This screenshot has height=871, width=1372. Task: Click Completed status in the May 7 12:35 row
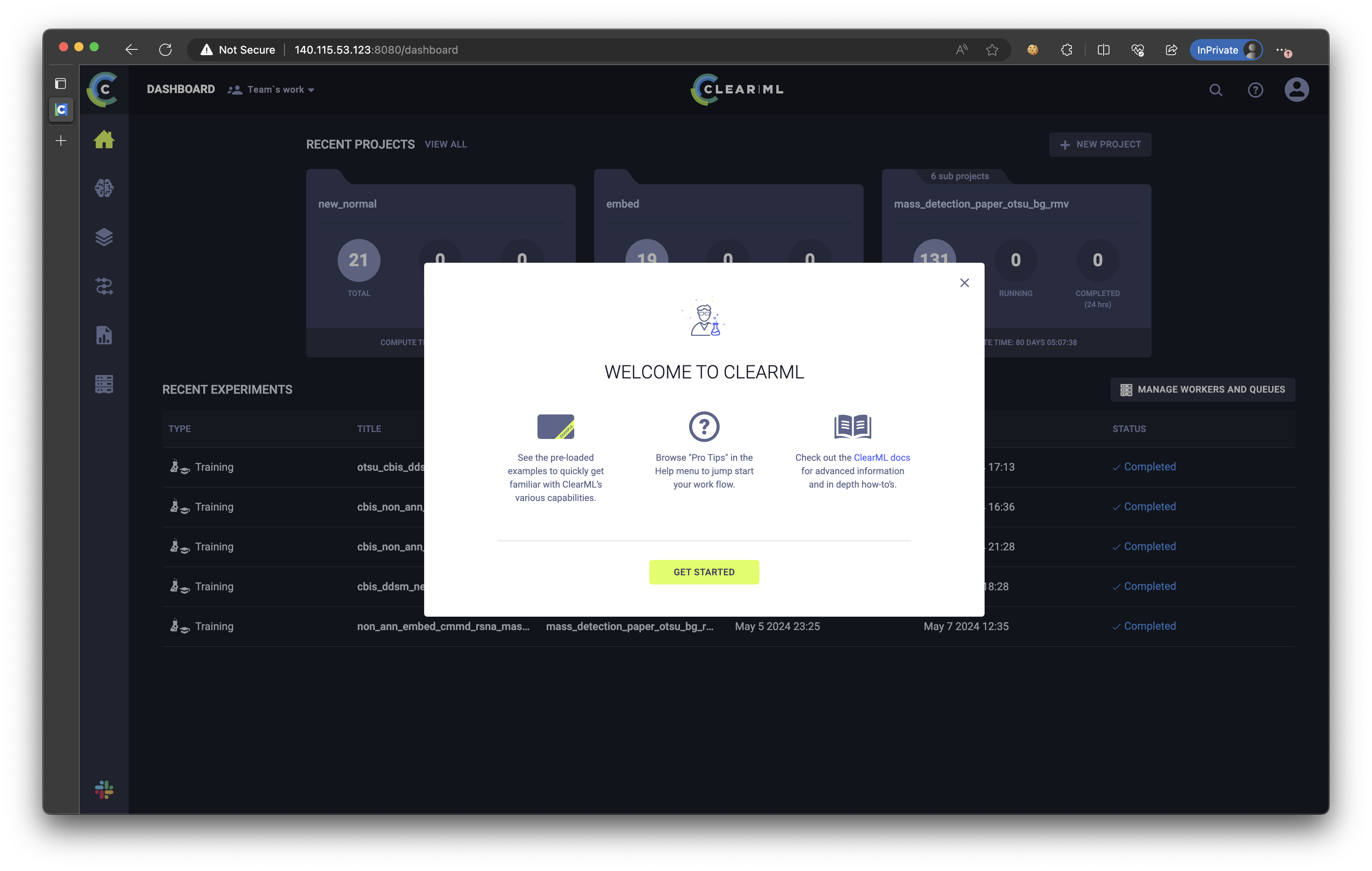pos(1144,627)
